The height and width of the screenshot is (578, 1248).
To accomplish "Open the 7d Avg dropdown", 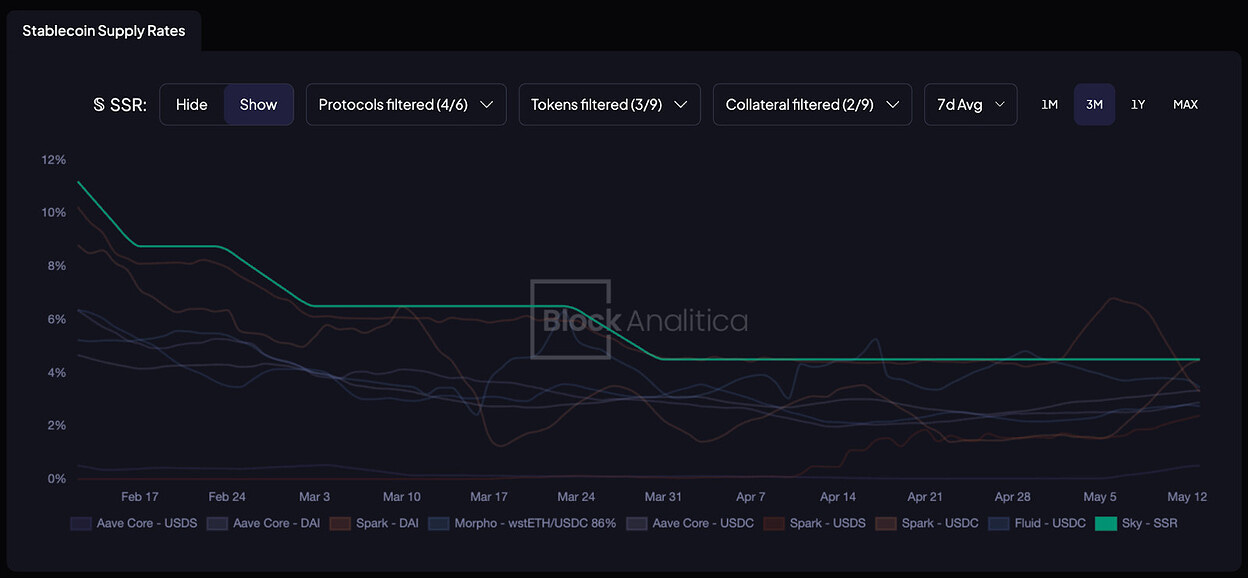I will 970,105.
